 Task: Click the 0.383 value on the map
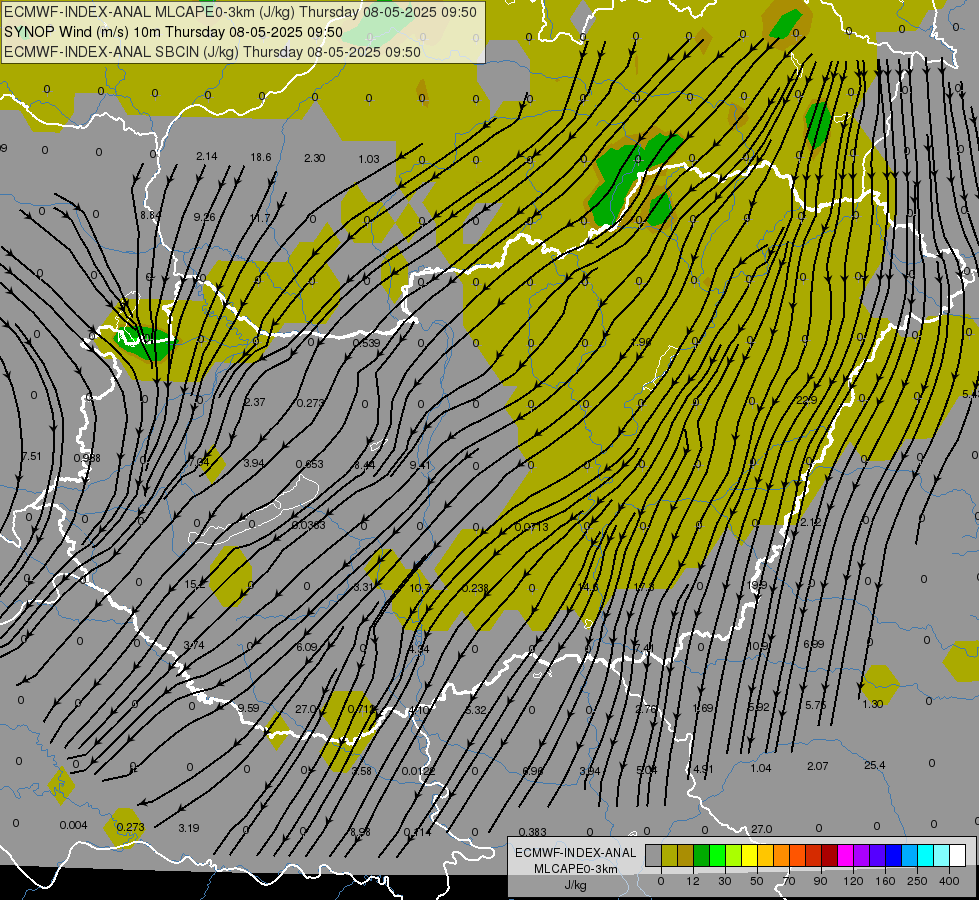coord(533,832)
